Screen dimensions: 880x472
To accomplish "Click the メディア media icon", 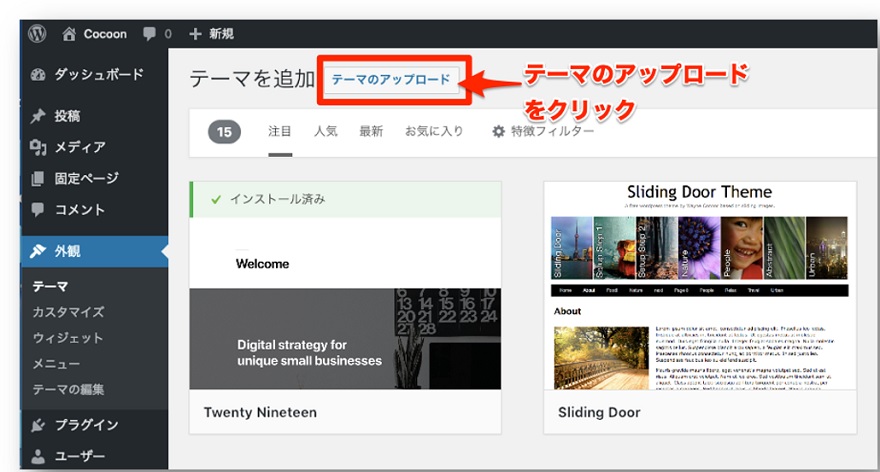I will [38, 147].
